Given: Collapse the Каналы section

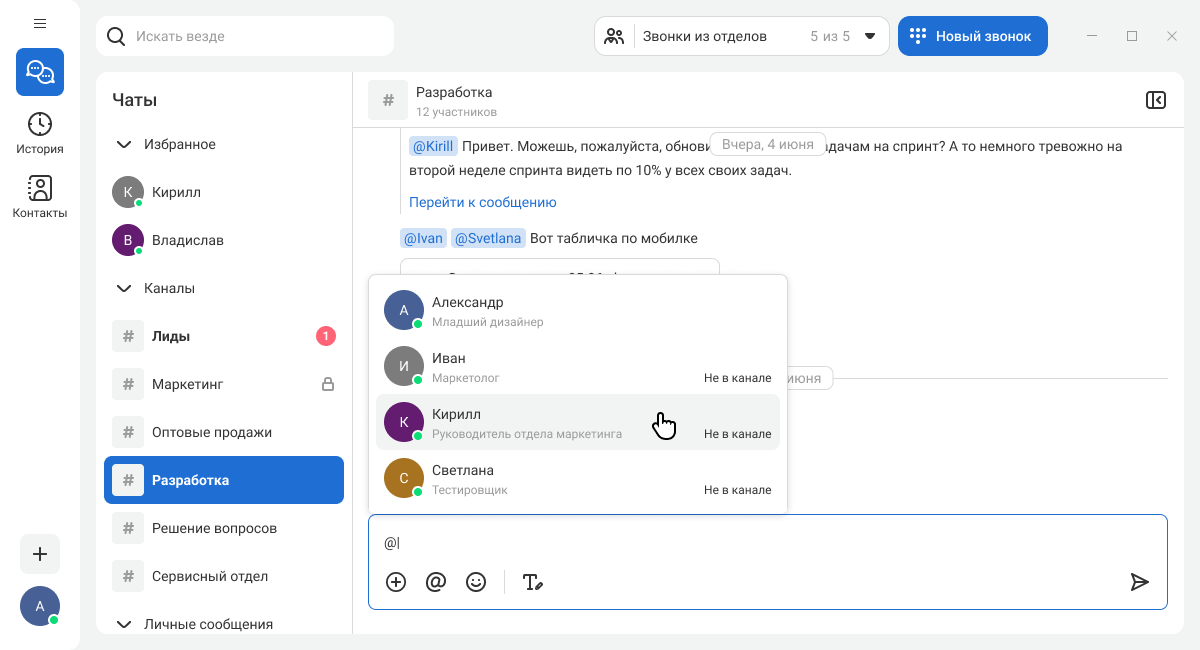Looking at the screenshot, I should pos(124,288).
